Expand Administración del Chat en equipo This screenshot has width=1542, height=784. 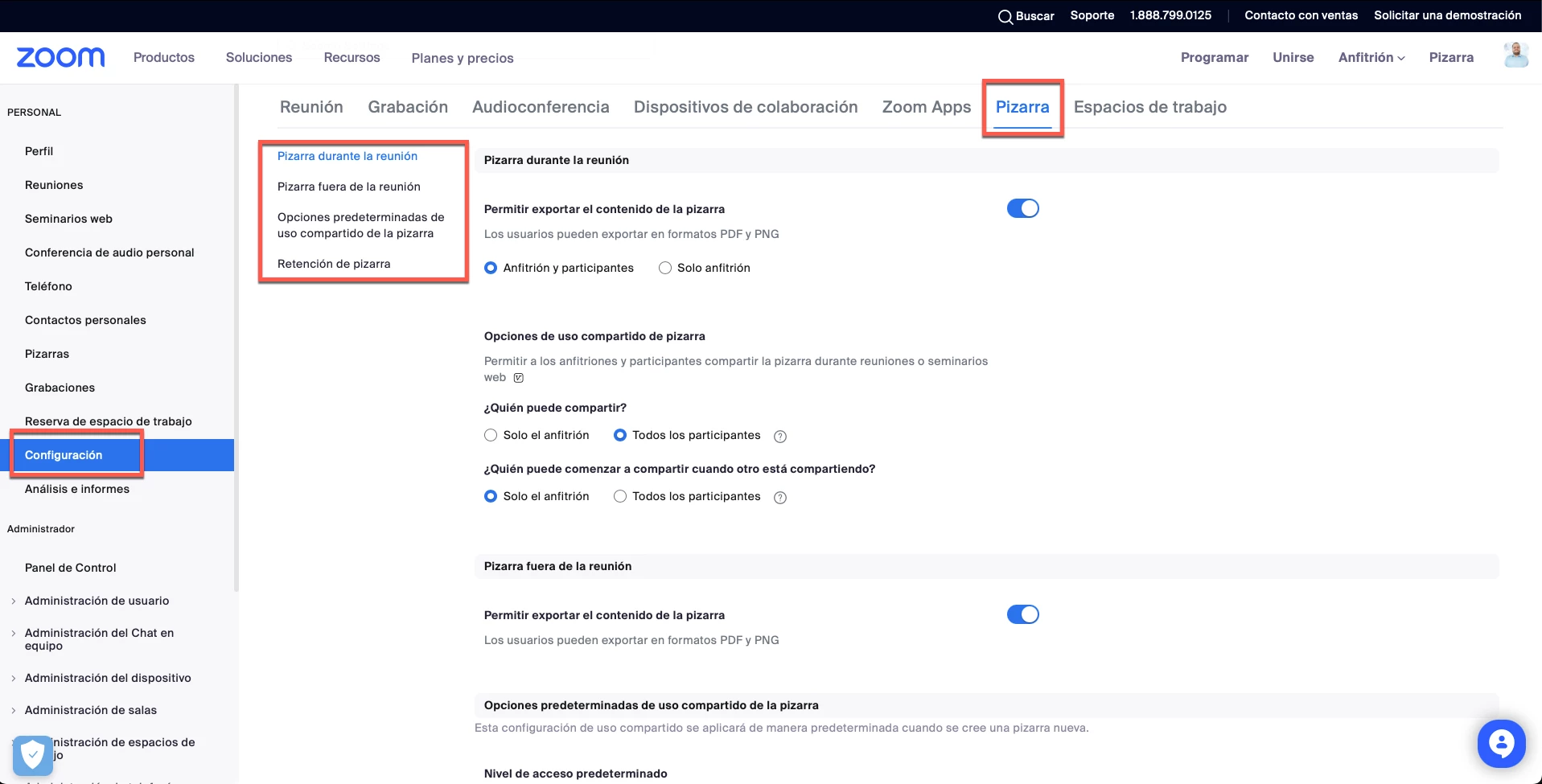pos(13,633)
